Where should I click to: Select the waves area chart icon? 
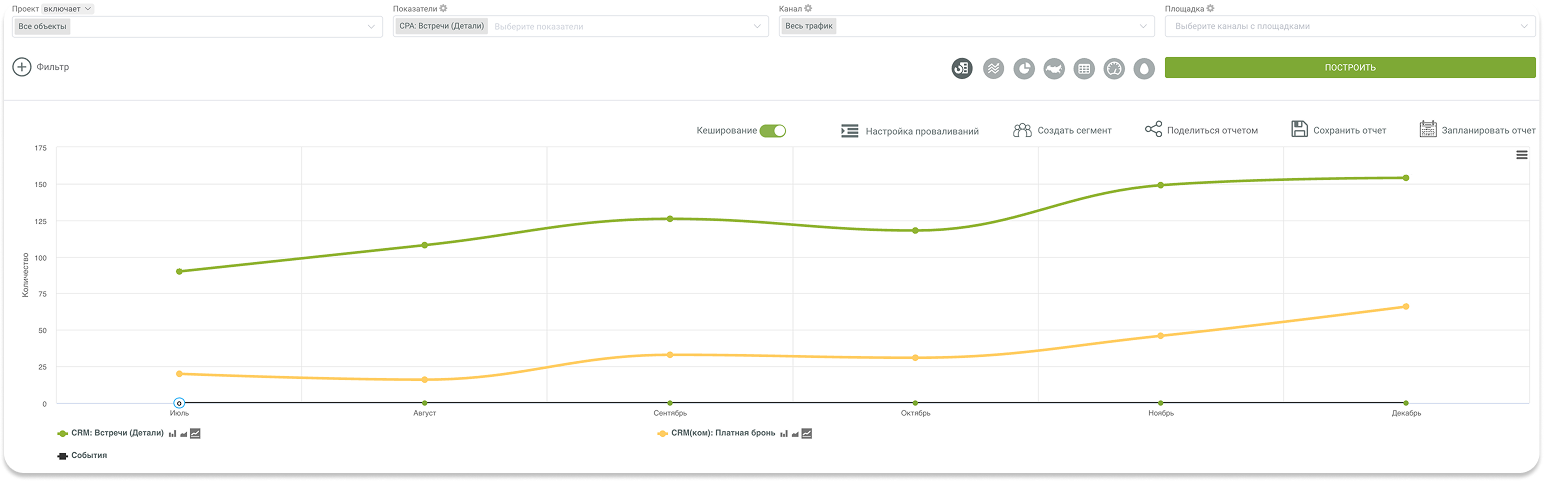[x=993, y=68]
